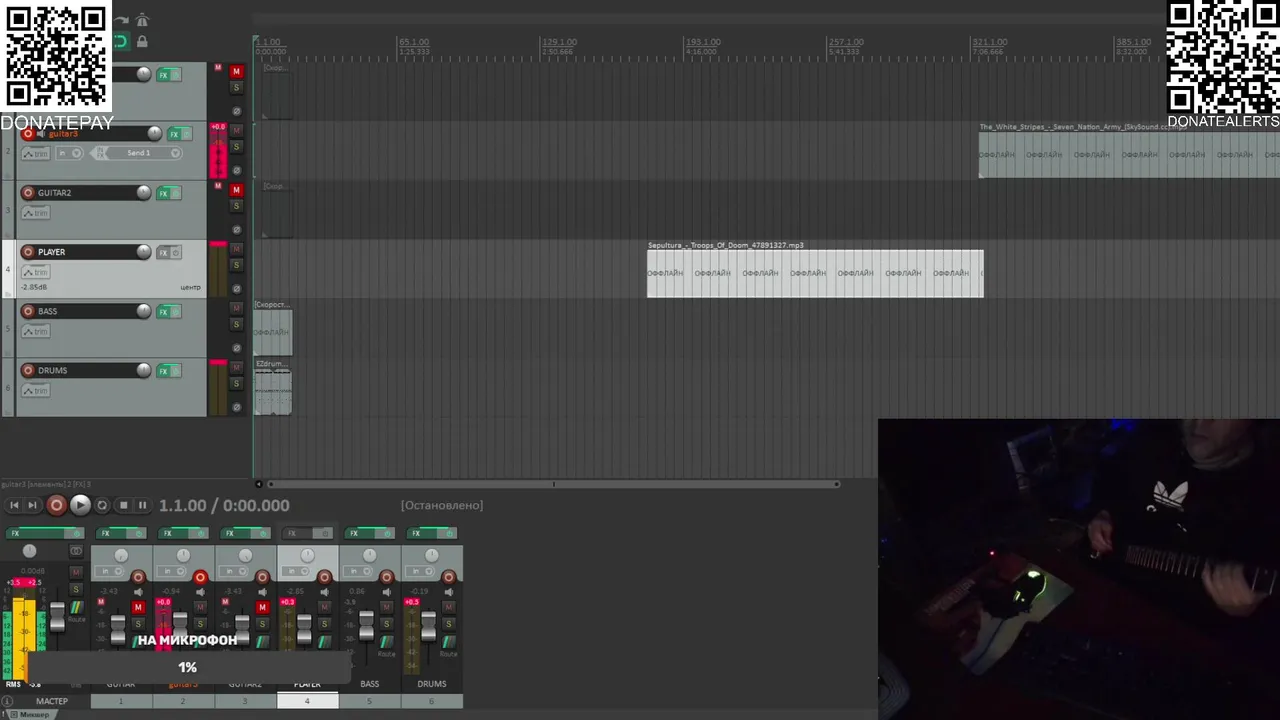Disarm recording on guitar3 track panel
The width and height of the screenshot is (1280, 720).
click(28, 134)
